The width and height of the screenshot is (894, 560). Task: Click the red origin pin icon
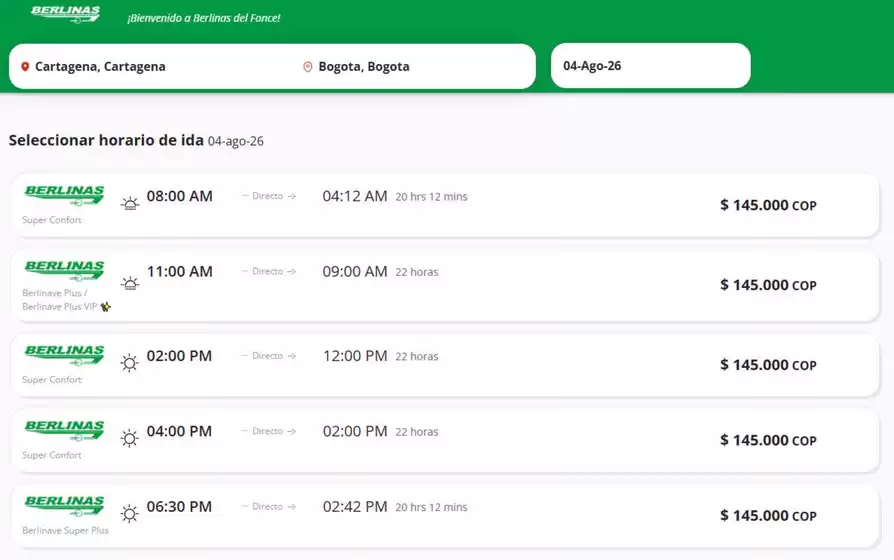pos(25,66)
